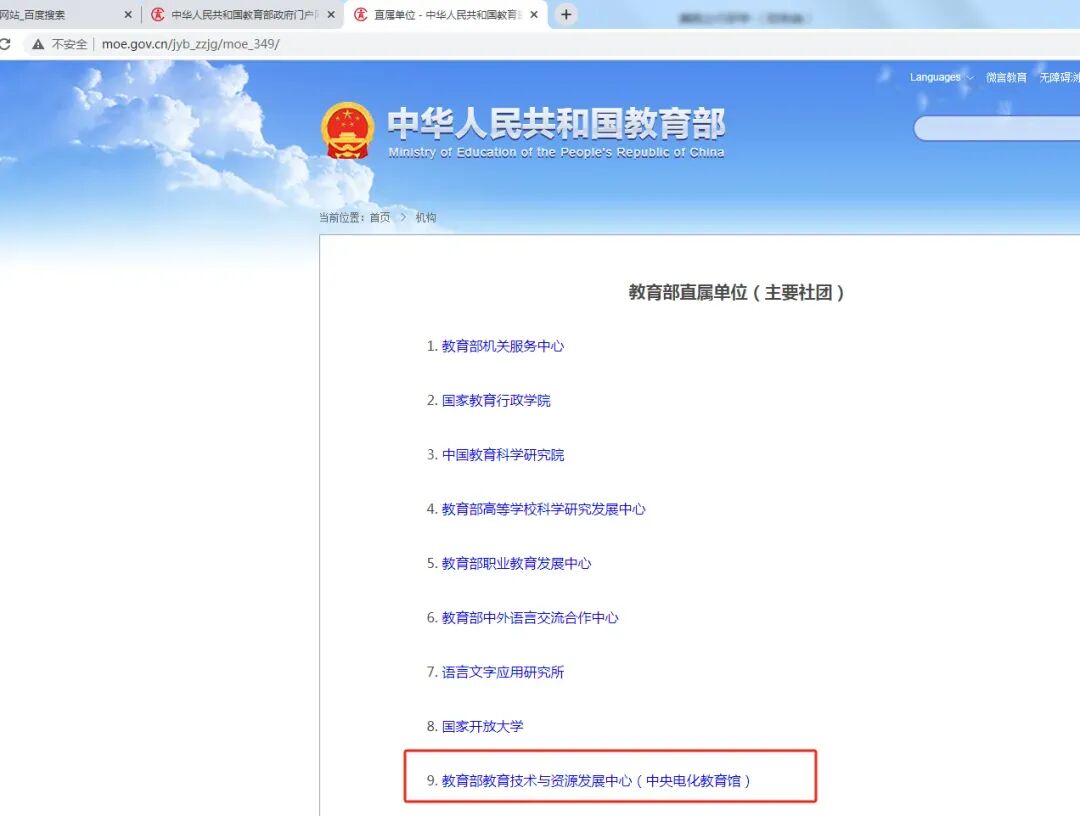1080x816 pixels.
Task: Click the site search input field
Action: 997,129
